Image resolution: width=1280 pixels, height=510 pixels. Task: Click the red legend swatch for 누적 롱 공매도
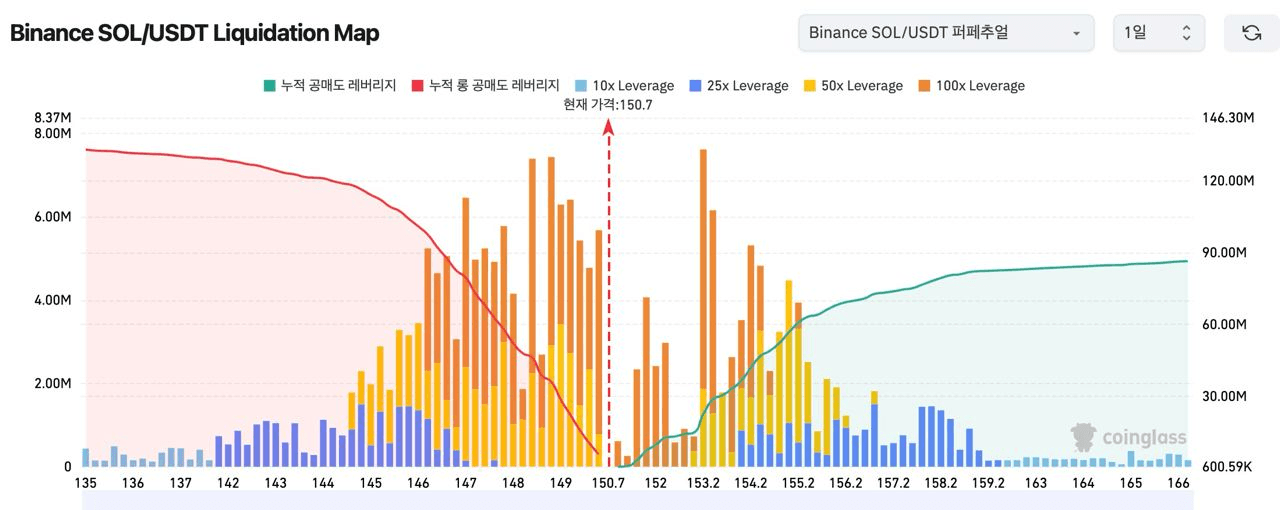click(x=418, y=86)
